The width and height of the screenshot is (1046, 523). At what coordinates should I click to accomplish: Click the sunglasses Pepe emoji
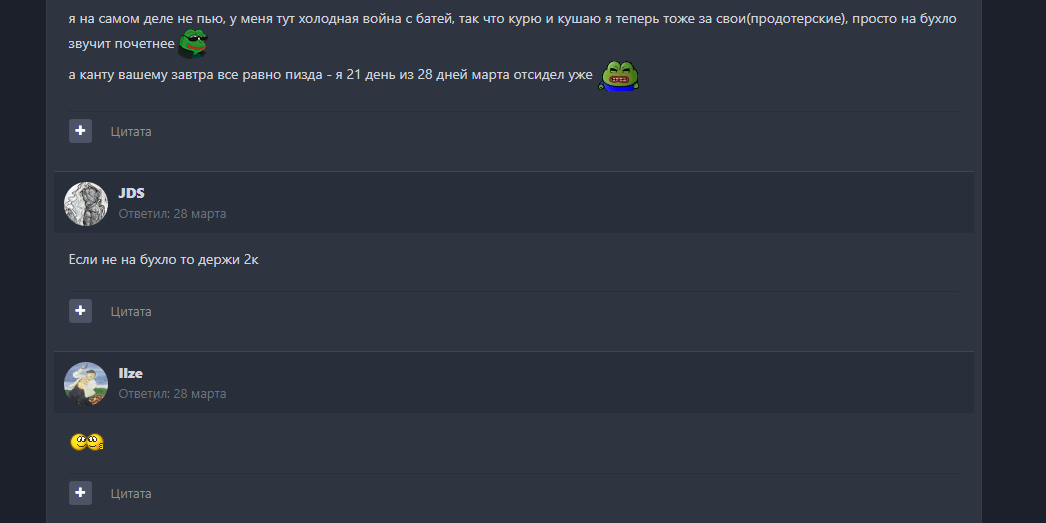(x=193, y=43)
